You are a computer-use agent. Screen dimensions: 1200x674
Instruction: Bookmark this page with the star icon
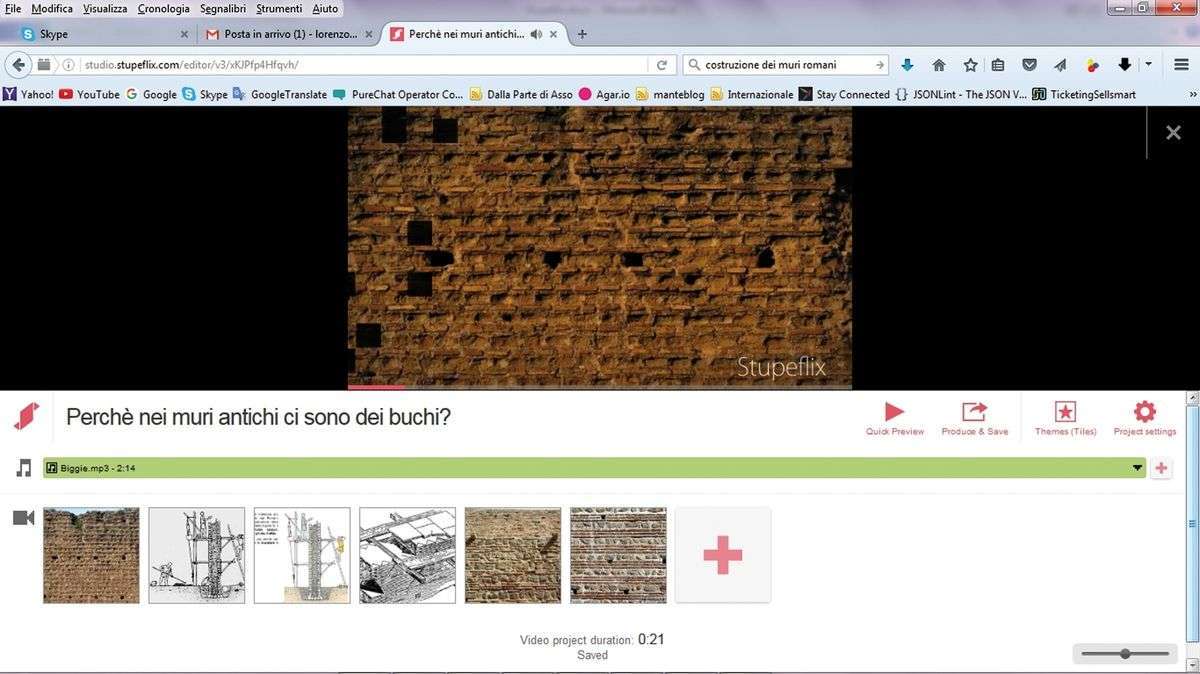click(x=970, y=65)
